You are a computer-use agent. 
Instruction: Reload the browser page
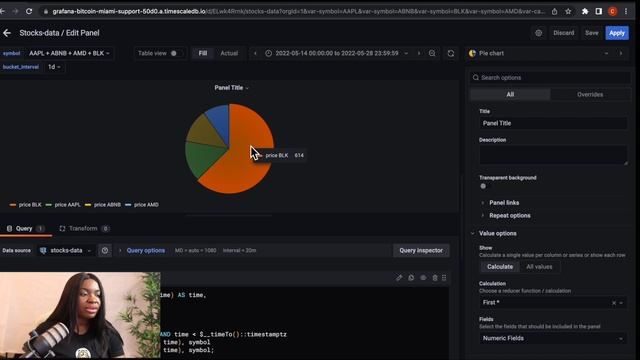pyautogui.click(x=29, y=11)
